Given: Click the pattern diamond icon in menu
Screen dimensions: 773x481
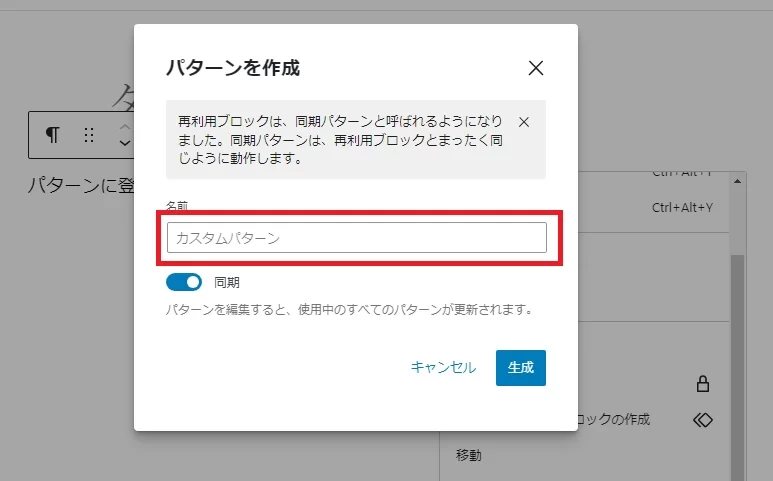Looking at the screenshot, I should [x=703, y=420].
